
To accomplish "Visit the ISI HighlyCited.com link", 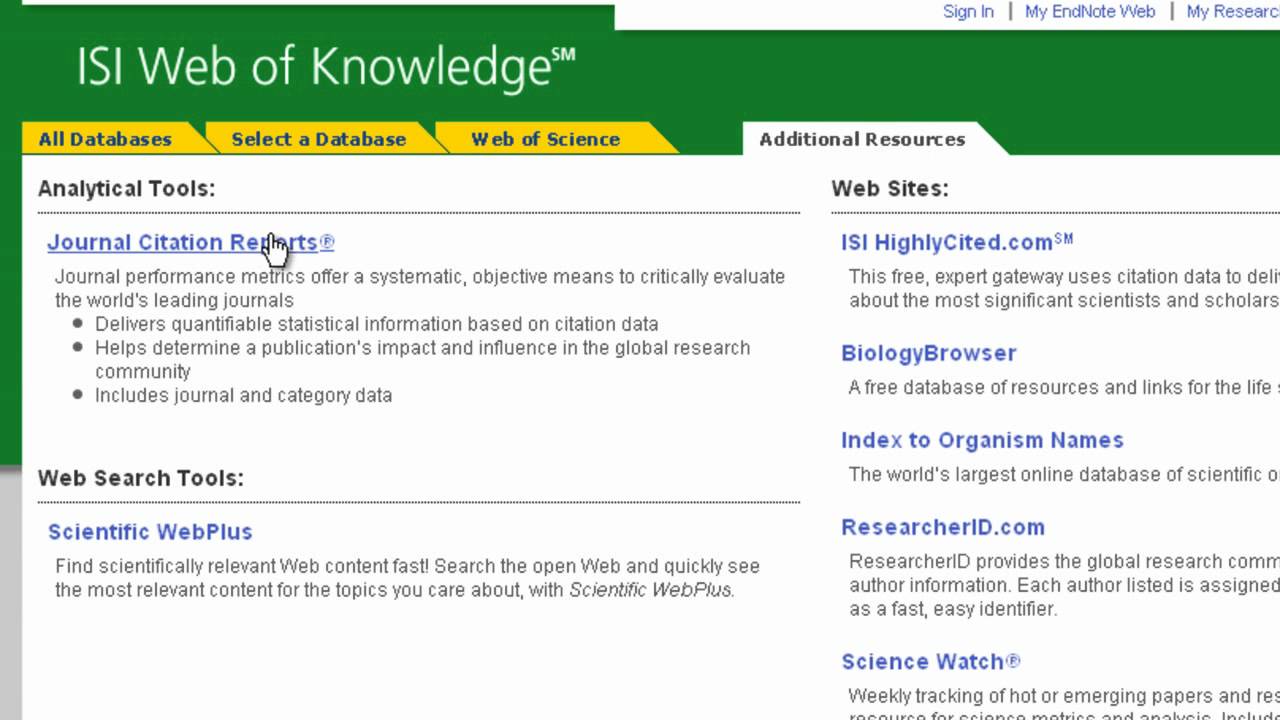I will [956, 242].
